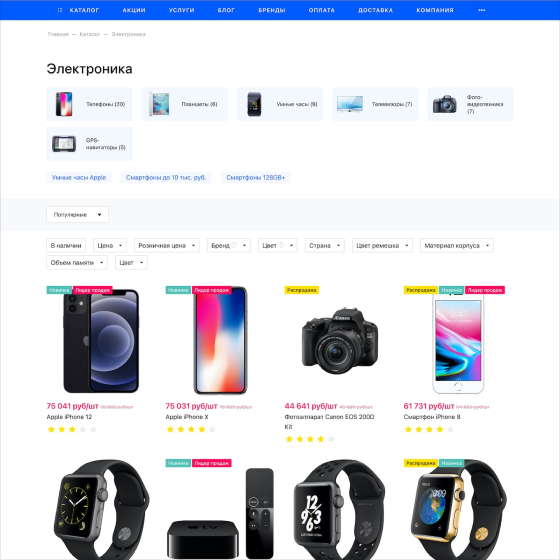This screenshot has height=560, width=560.
Task: Open the Акции menu item
Action: click(x=134, y=10)
